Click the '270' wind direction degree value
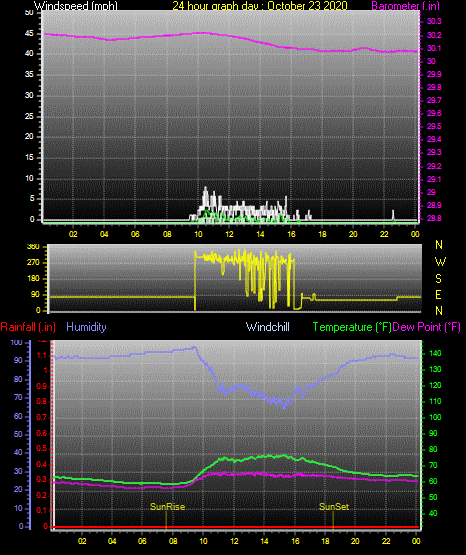 click(33, 263)
